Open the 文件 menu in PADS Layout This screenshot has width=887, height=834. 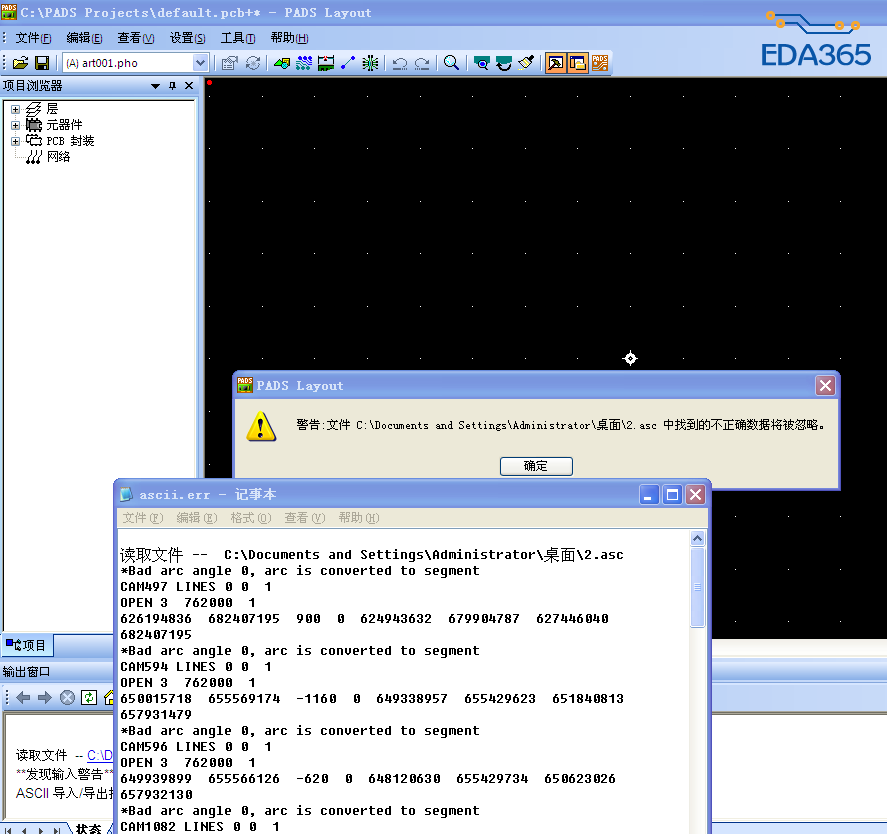coord(33,38)
